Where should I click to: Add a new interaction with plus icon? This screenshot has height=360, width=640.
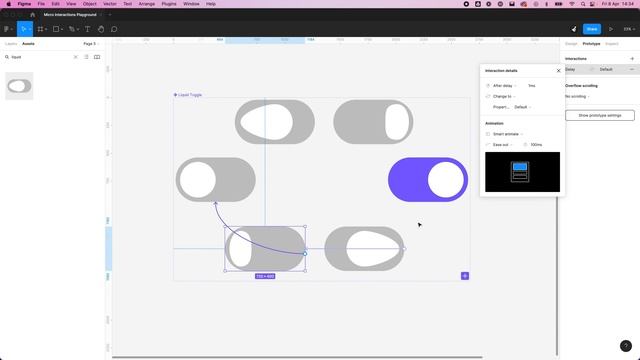click(632, 59)
